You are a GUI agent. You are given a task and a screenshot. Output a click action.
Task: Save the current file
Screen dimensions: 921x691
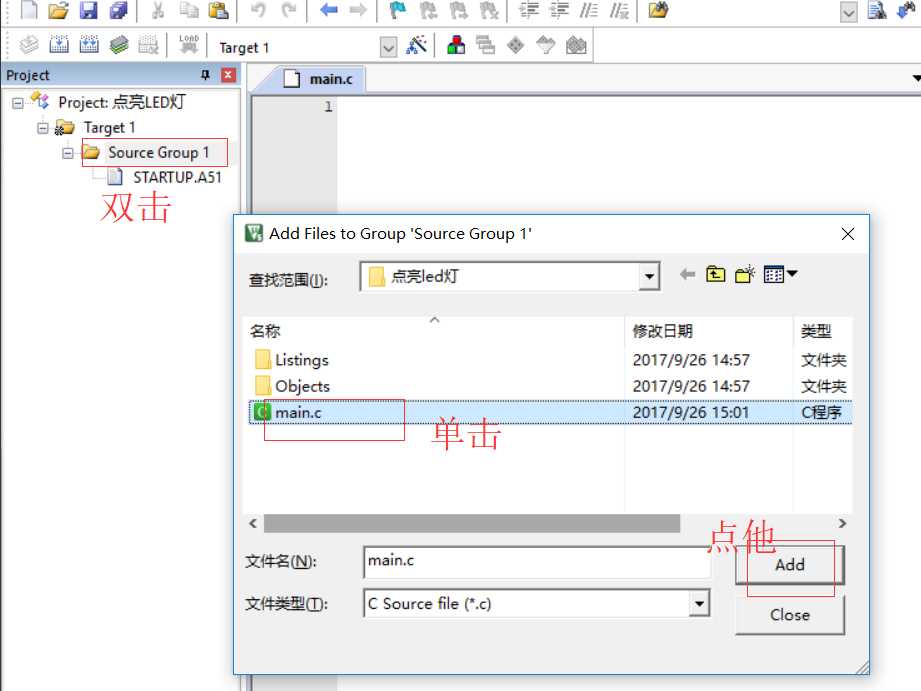[x=89, y=10]
